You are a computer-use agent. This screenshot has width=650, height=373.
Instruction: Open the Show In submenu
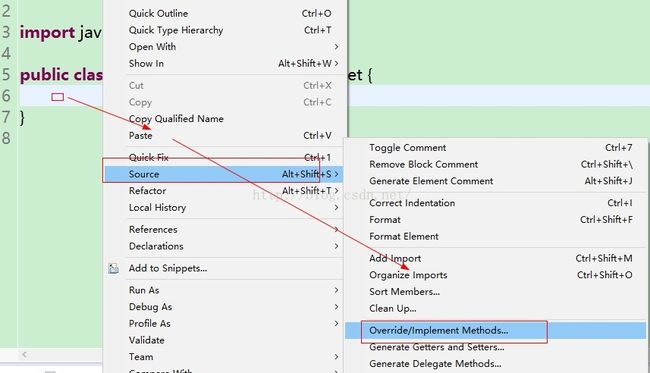pyautogui.click(x=224, y=63)
